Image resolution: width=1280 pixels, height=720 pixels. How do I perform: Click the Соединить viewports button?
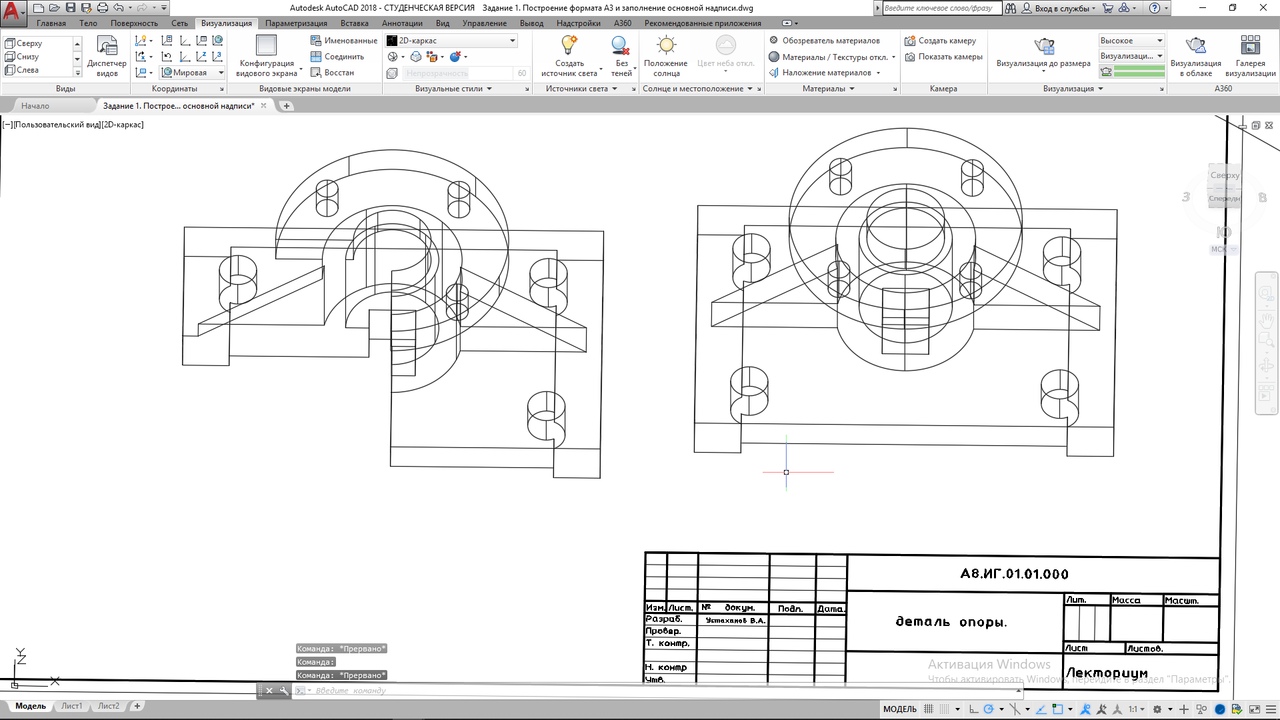[336, 57]
